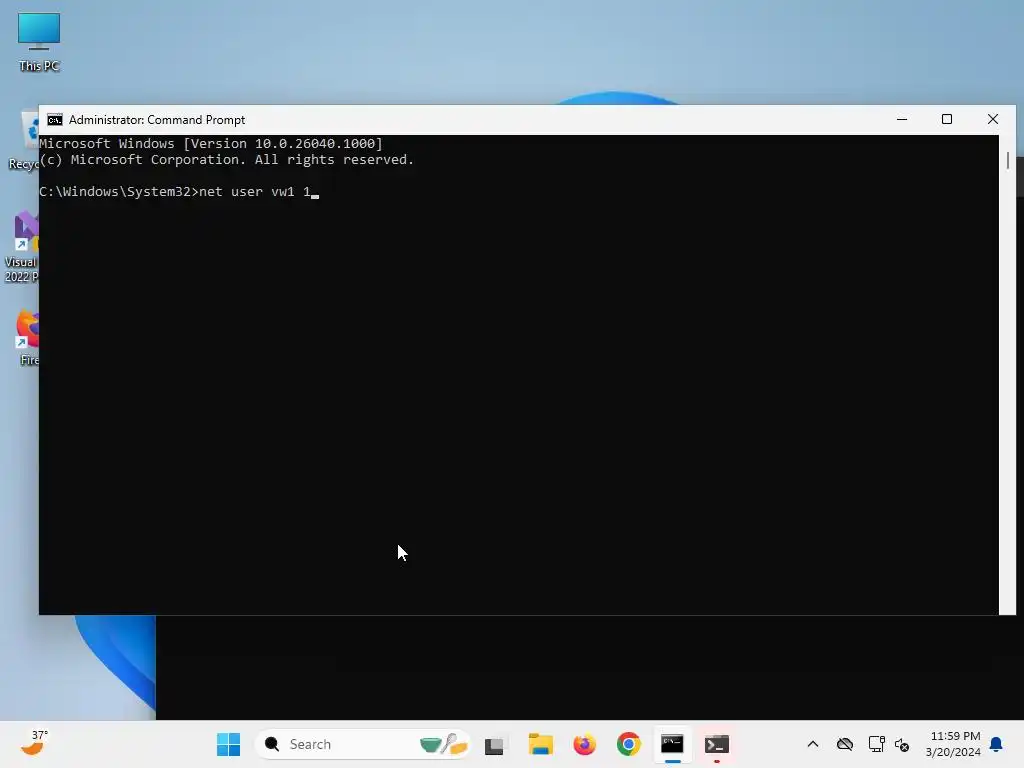1024x768 pixels.
Task: Launch File Explorer from the taskbar
Action: click(540, 744)
